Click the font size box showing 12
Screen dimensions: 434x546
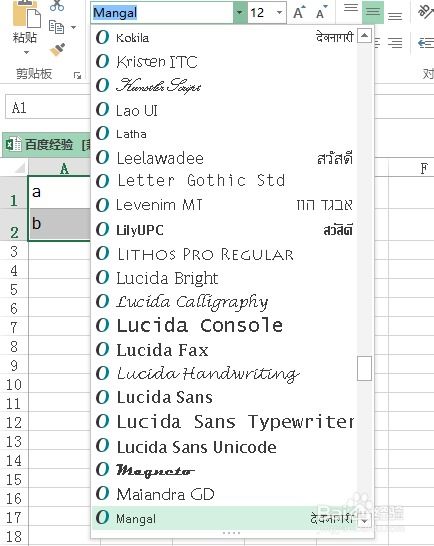click(x=261, y=13)
